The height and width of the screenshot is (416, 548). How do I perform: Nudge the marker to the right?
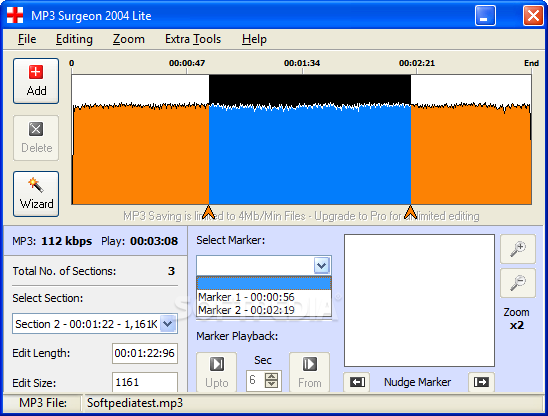(x=481, y=382)
